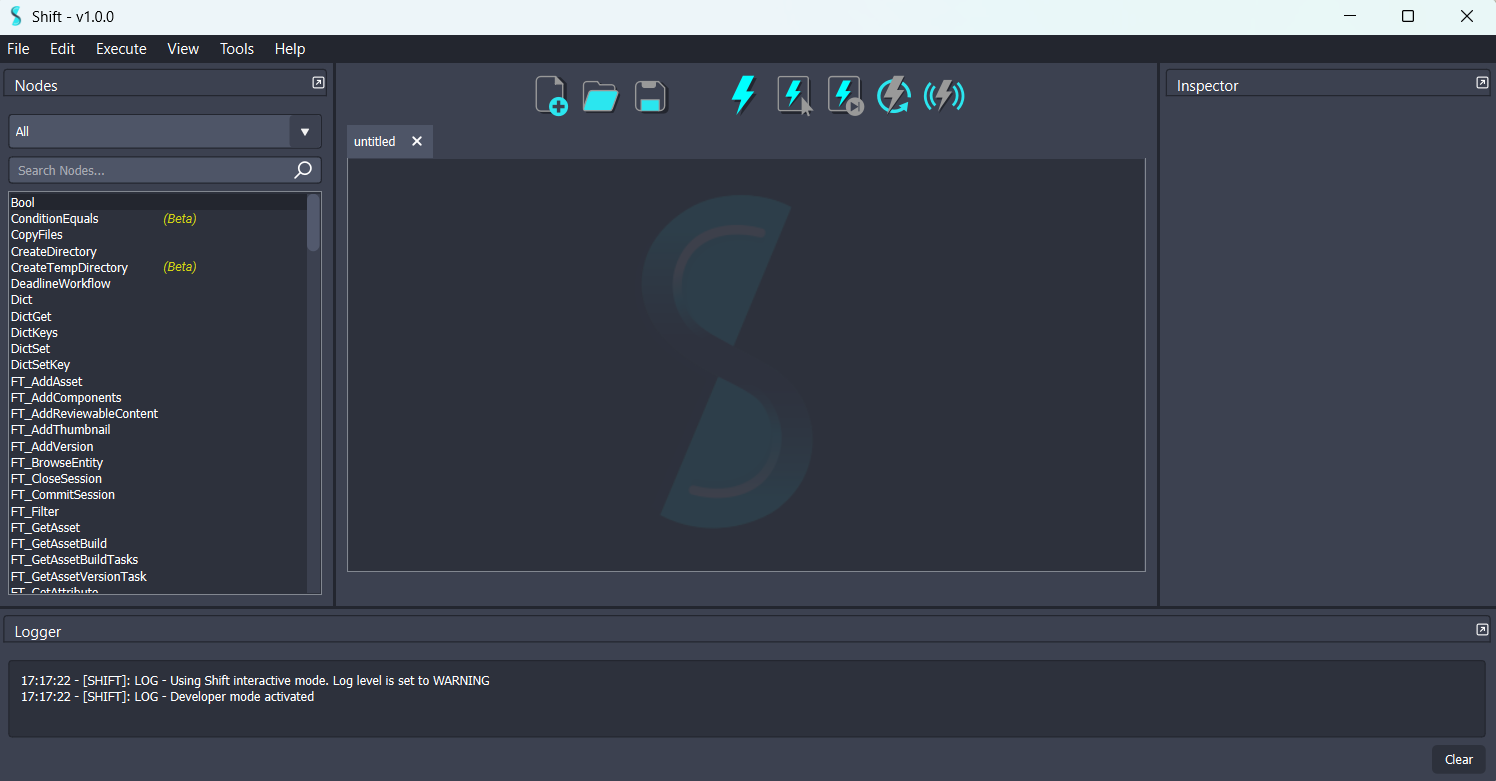Run execute-selected using the lightning-cursor icon
The width and height of the screenshot is (1496, 781).
coord(792,94)
